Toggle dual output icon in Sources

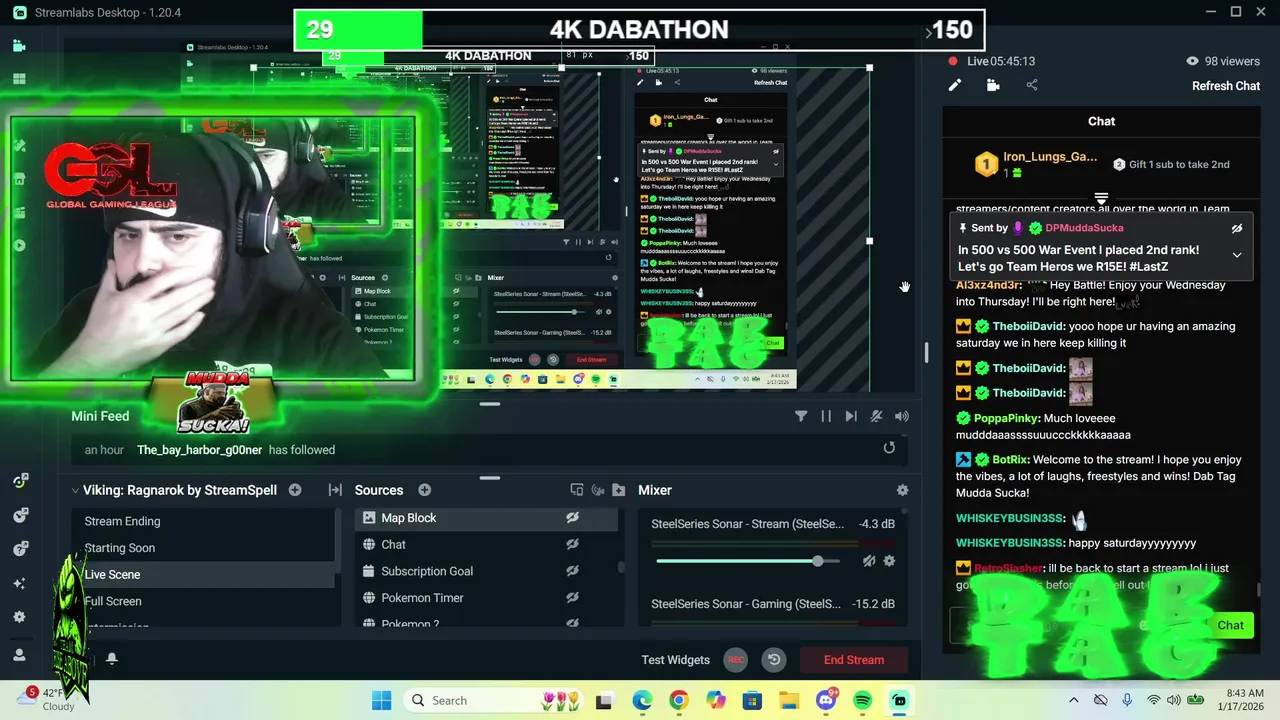pyautogui.click(x=577, y=490)
